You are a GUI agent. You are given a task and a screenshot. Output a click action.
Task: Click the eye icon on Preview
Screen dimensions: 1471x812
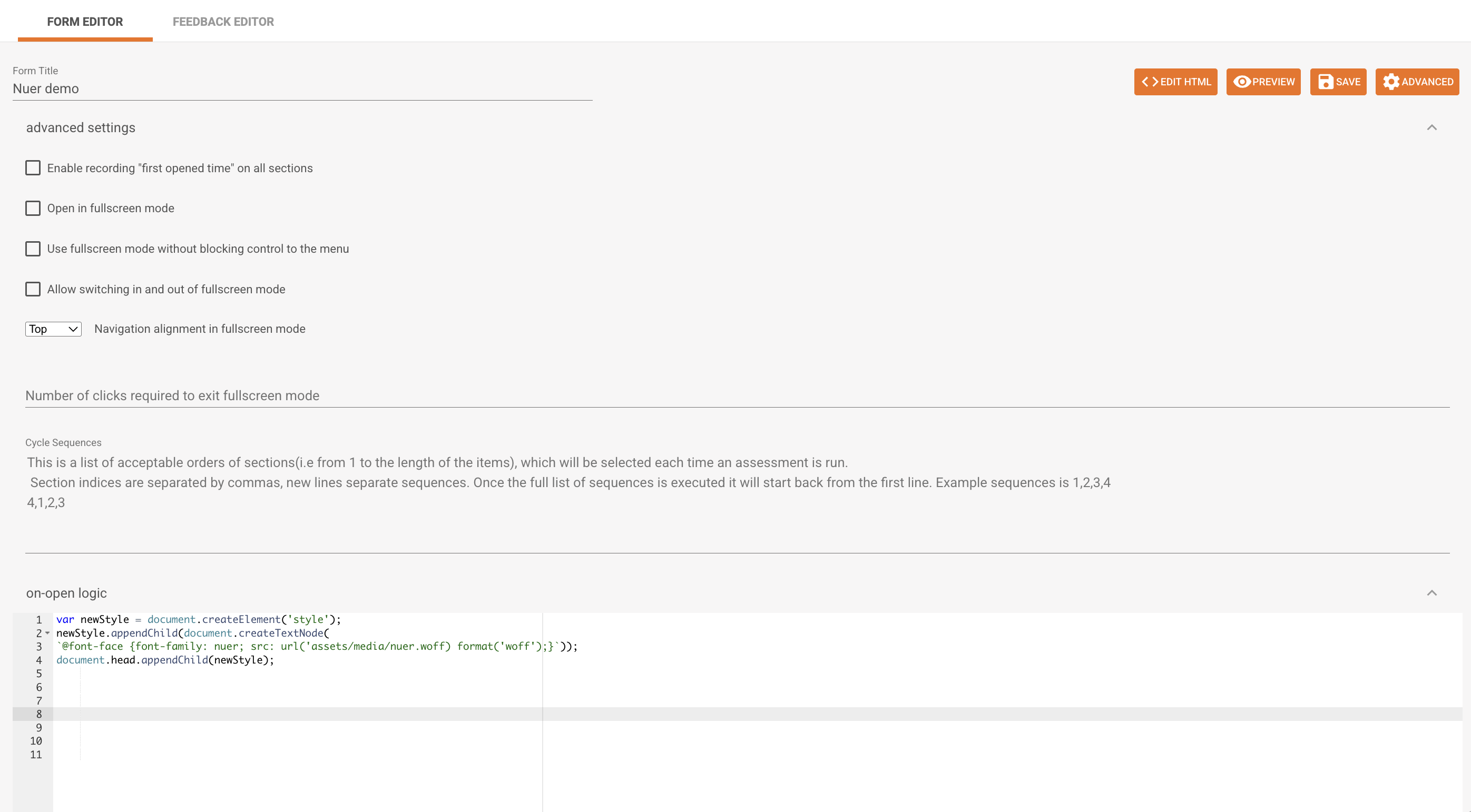click(1241, 82)
